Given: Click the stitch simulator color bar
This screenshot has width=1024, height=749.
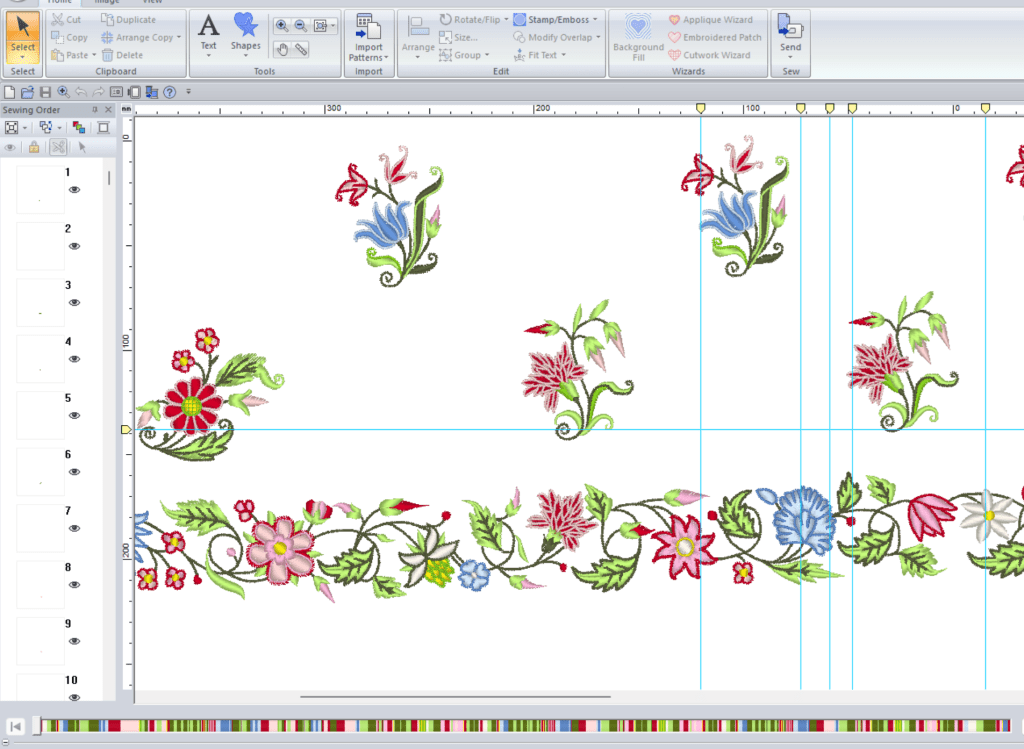Looking at the screenshot, I should pyautogui.click(x=520, y=725).
